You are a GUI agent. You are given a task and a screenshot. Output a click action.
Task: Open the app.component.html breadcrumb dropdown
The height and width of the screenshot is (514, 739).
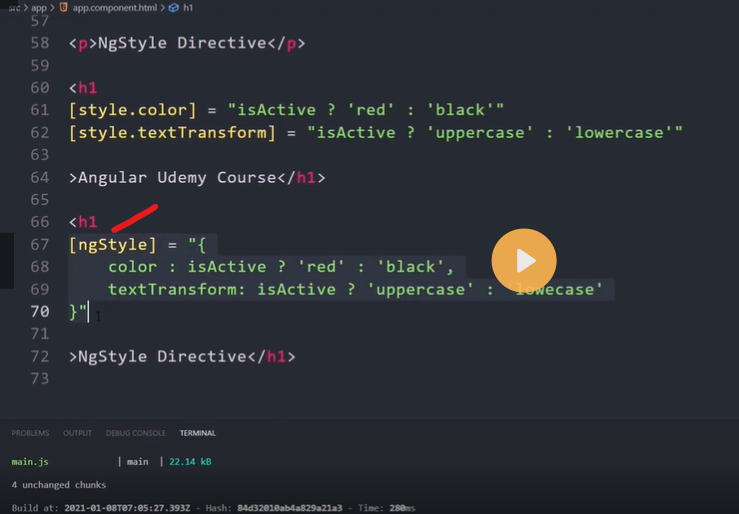pos(116,7)
